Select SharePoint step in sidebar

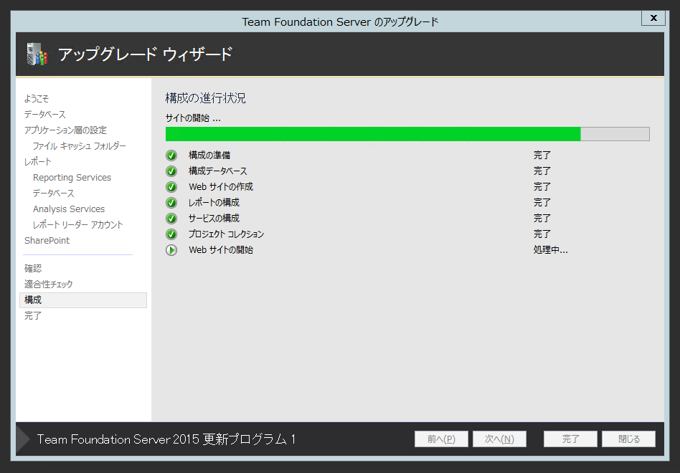pos(47,241)
